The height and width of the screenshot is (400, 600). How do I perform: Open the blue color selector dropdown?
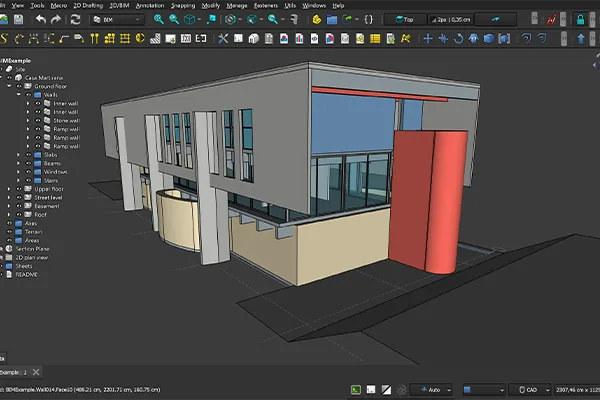click(484, 390)
